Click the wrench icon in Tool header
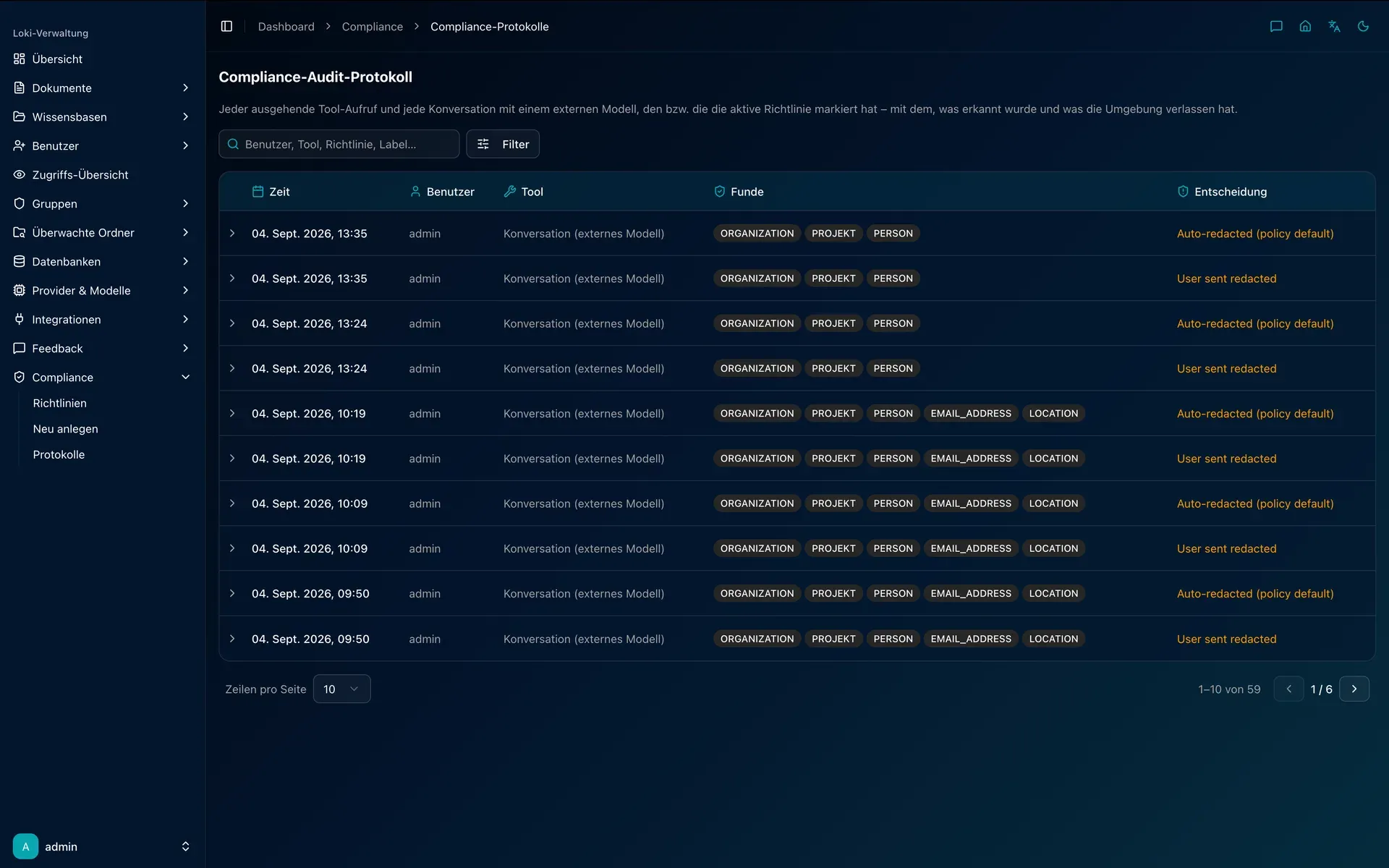 coord(509,191)
